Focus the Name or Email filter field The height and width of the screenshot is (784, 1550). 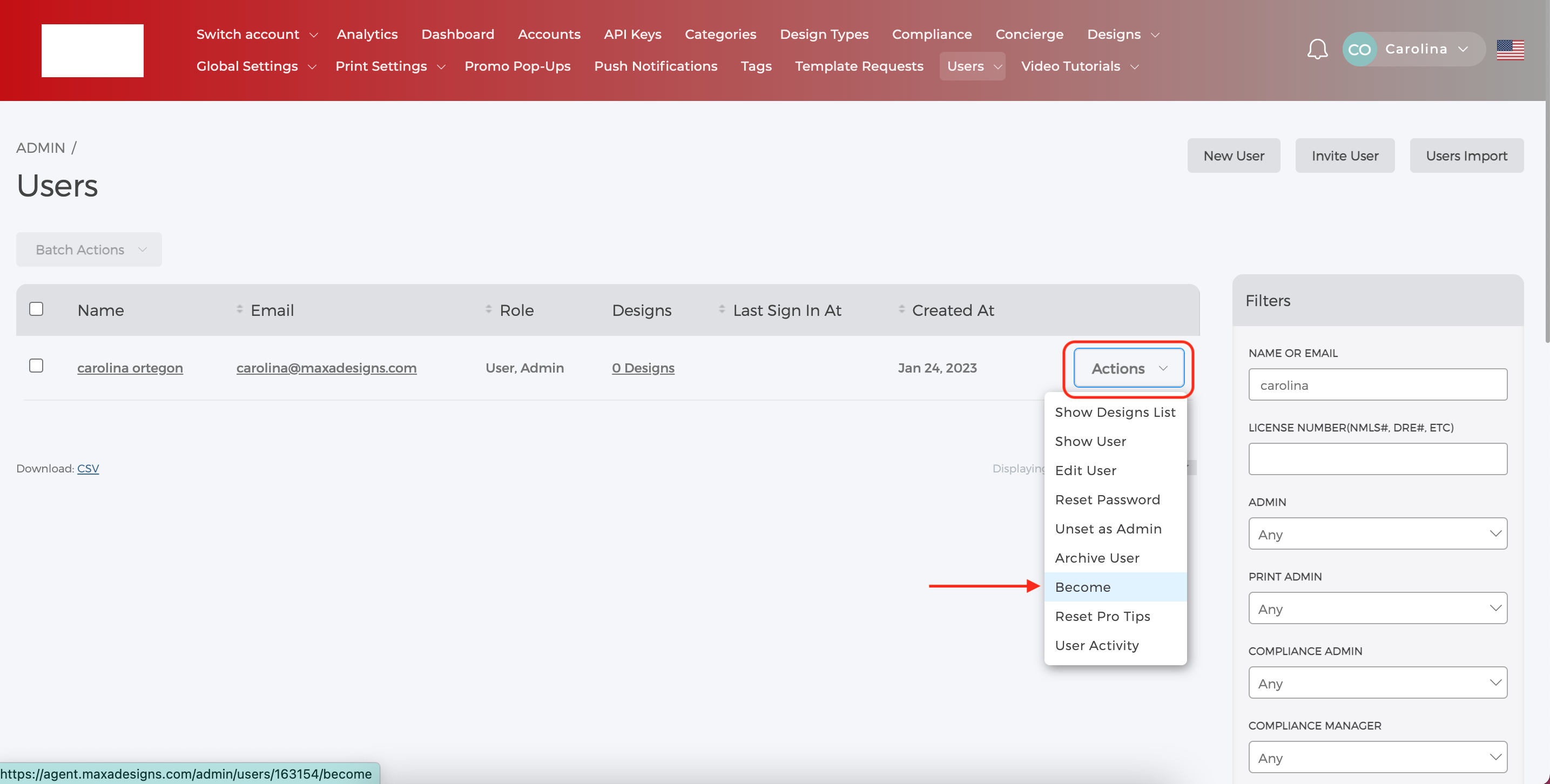(1377, 384)
